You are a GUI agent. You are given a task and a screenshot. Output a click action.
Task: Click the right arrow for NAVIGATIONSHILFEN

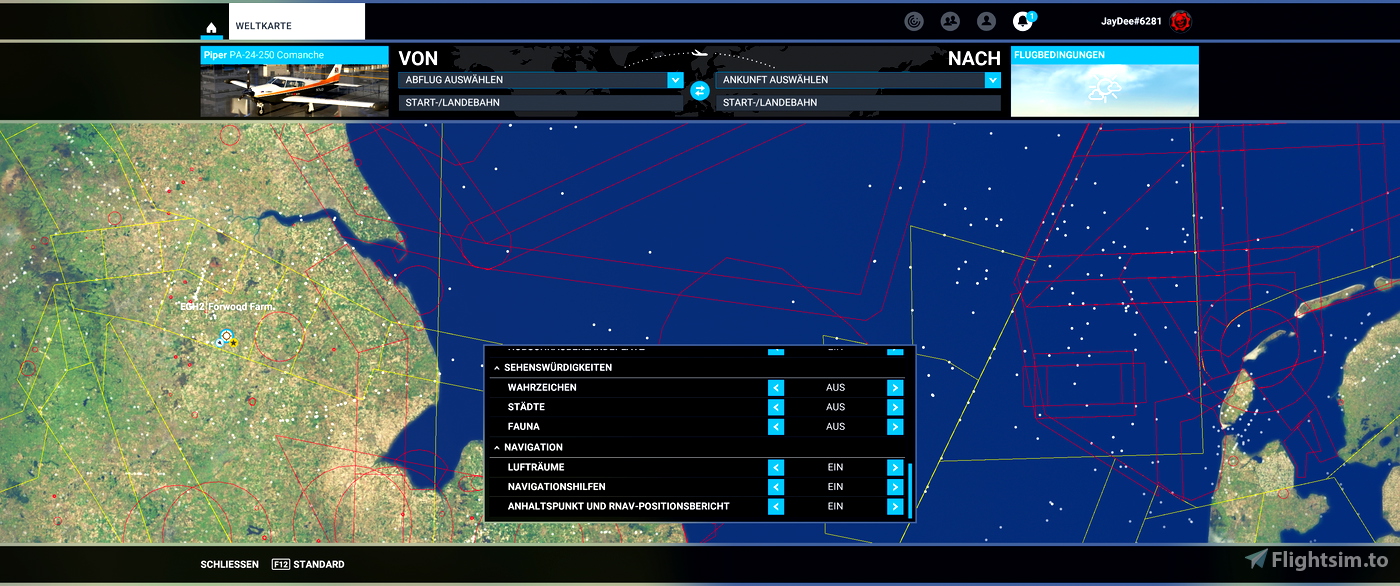pos(895,487)
